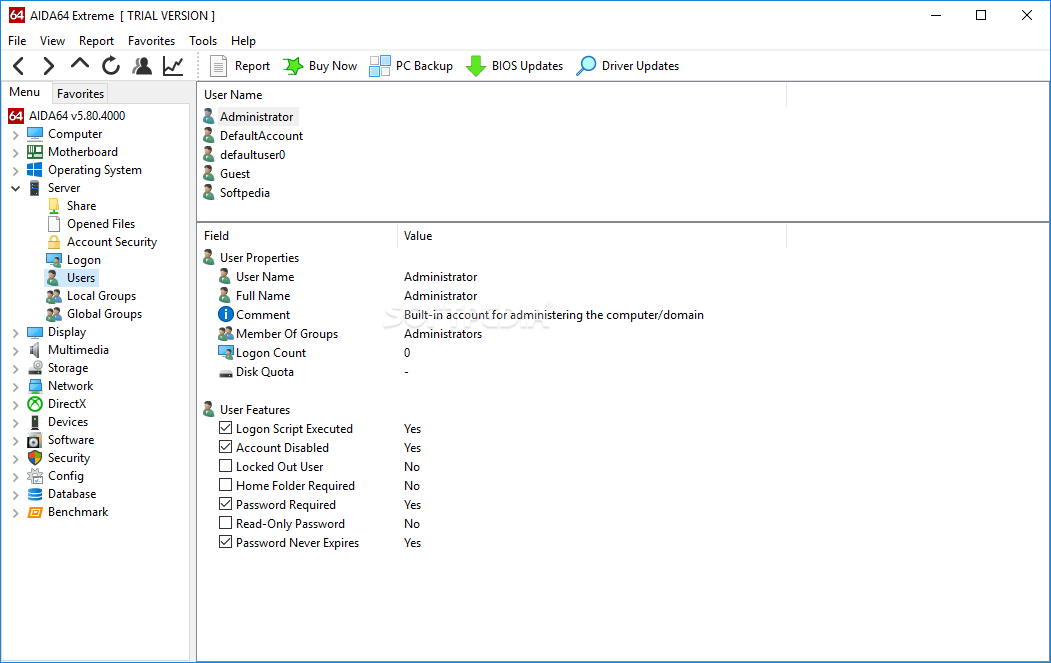Open the Help menu
This screenshot has width=1051, height=663.
(243, 41)
